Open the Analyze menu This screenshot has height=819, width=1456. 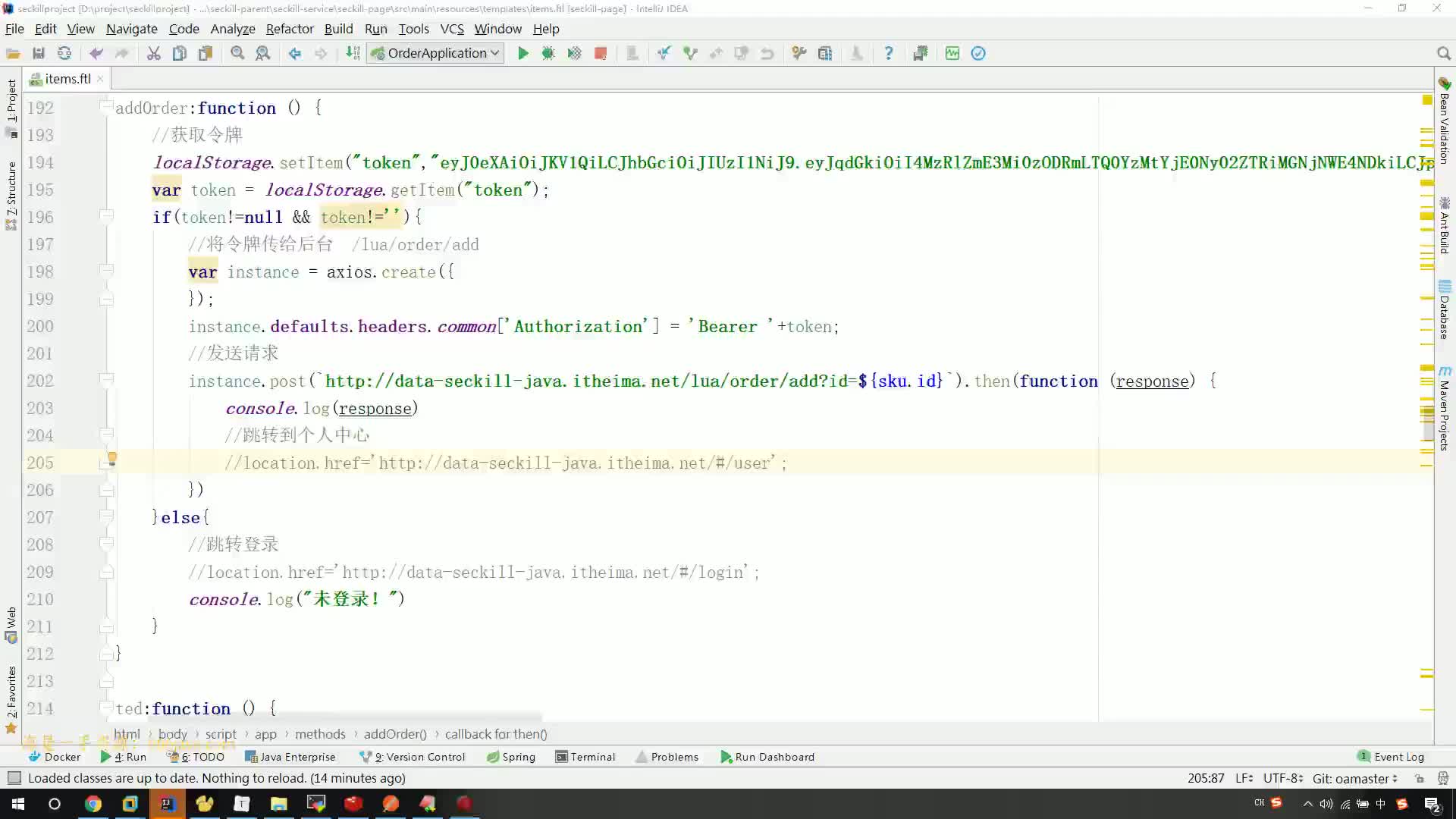coord(233,29)
